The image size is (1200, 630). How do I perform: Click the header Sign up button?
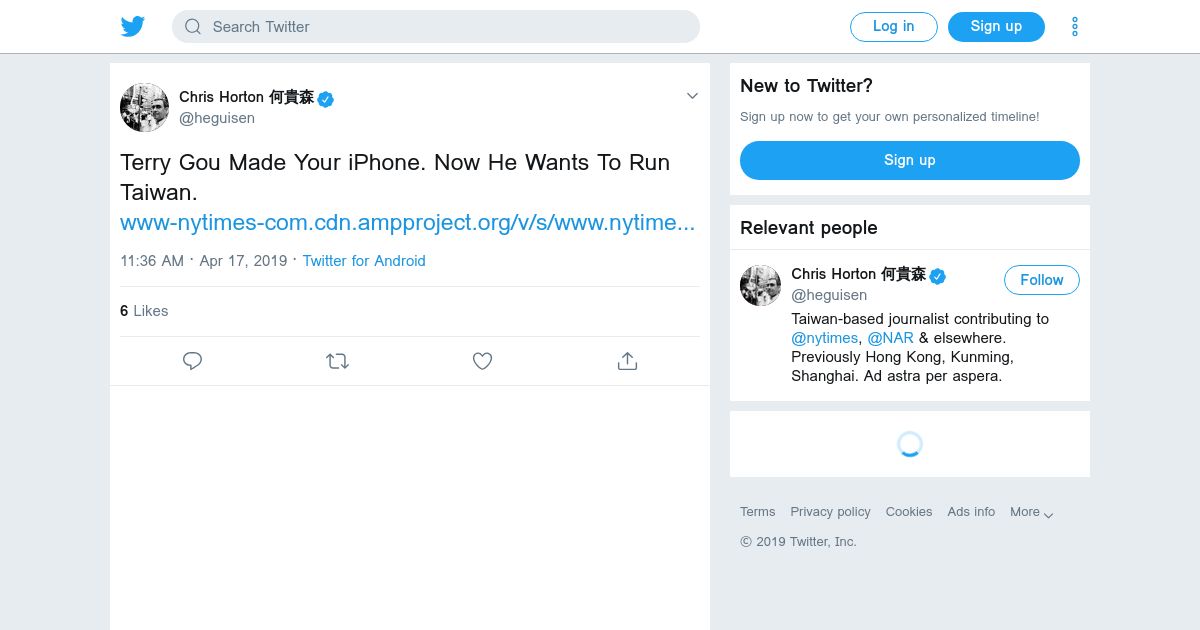click(x=996, y=27)
